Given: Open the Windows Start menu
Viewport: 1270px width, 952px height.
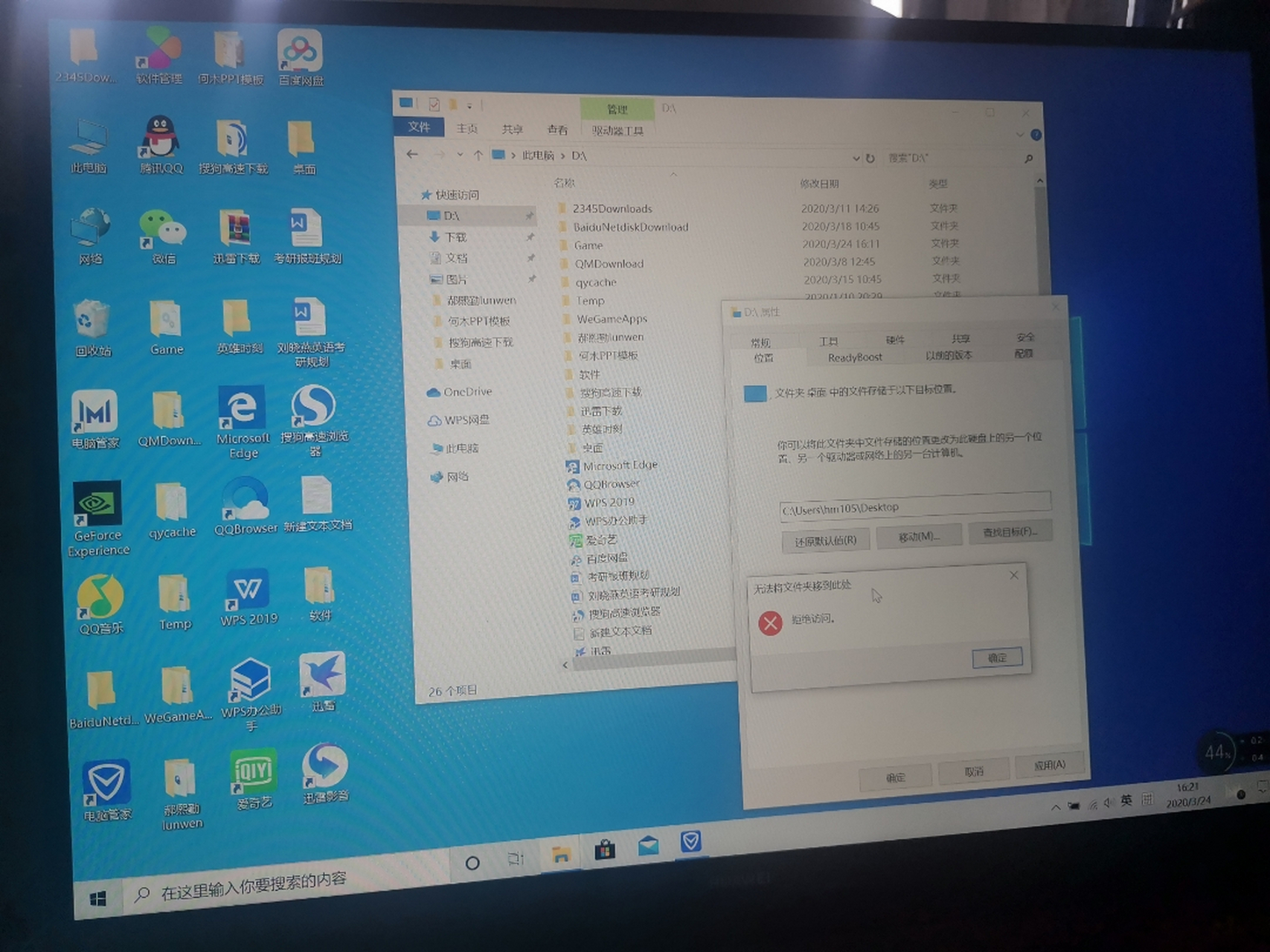Looking at the screenshot, I should pos(97,899).
